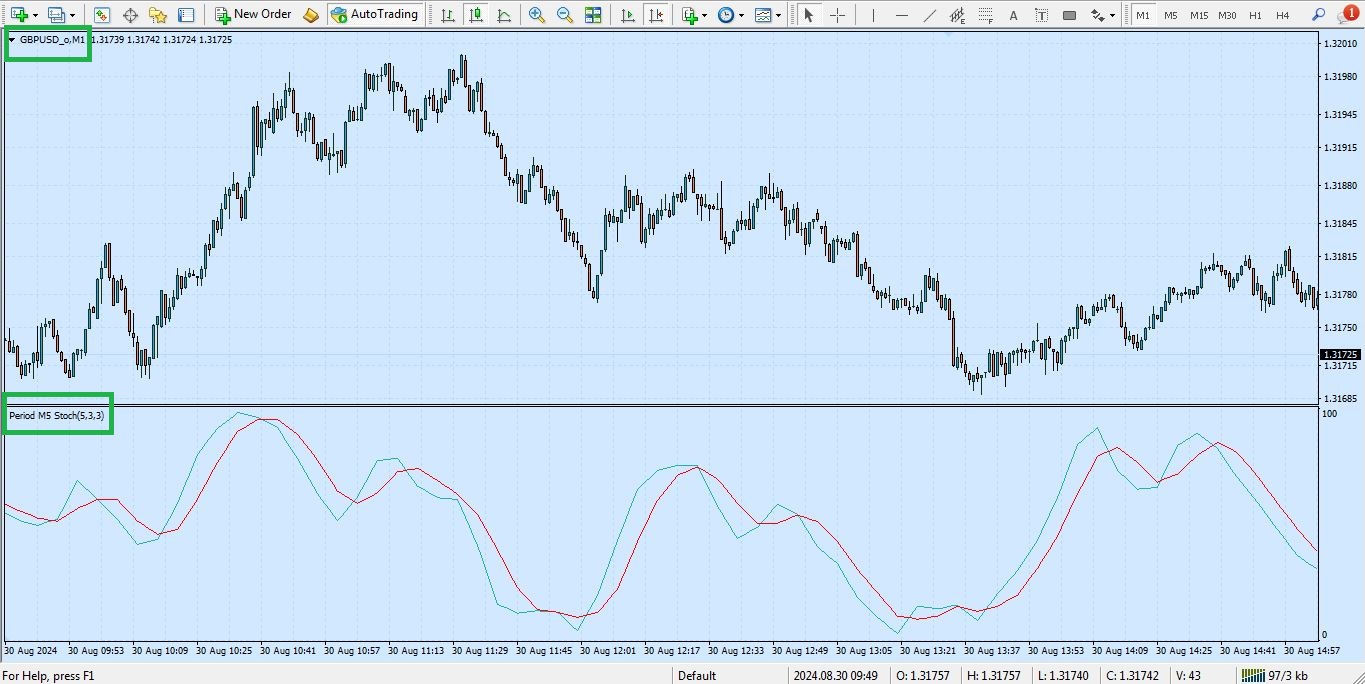Click the C: 1.31742 status value

1132,676
